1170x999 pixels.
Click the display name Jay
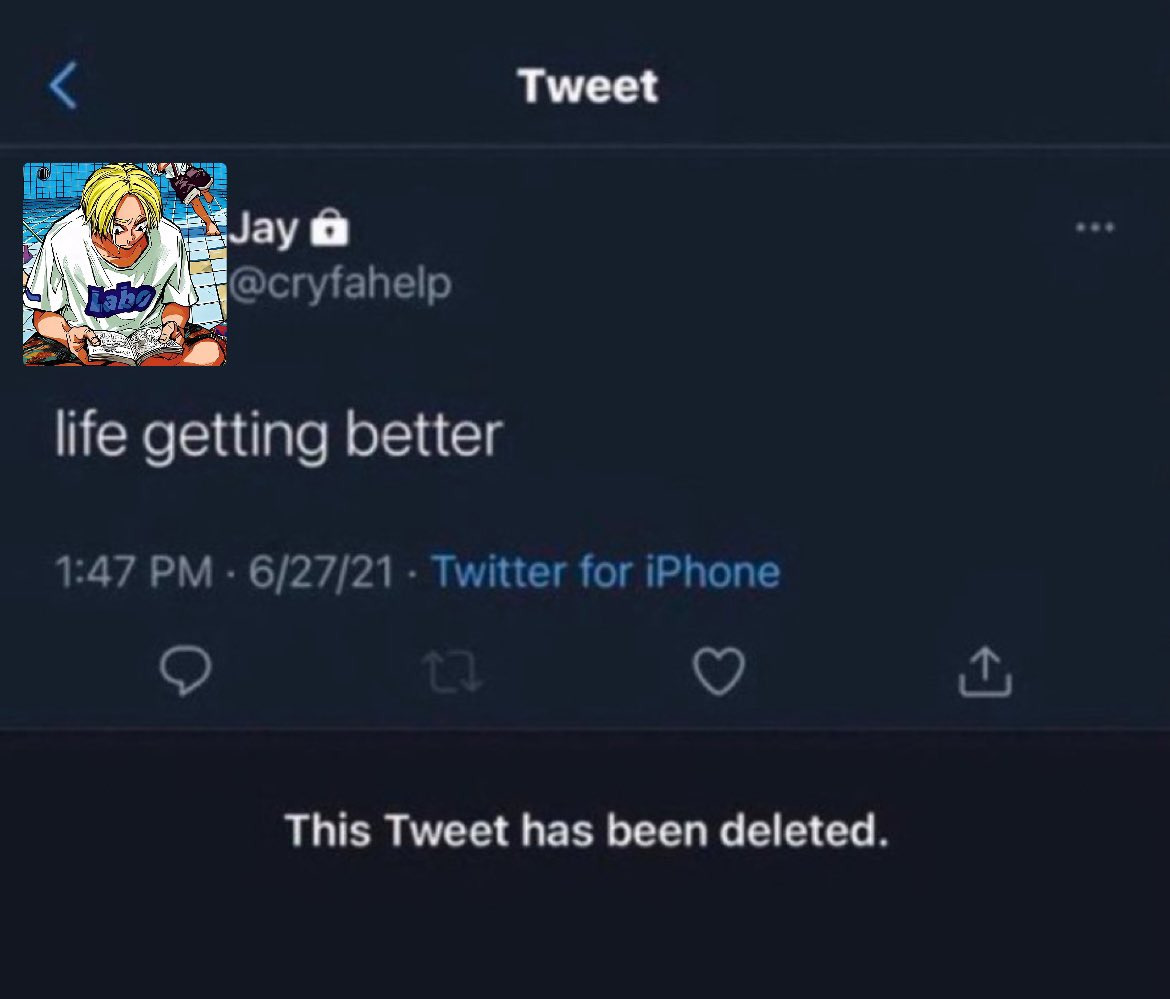coord(264,230)
